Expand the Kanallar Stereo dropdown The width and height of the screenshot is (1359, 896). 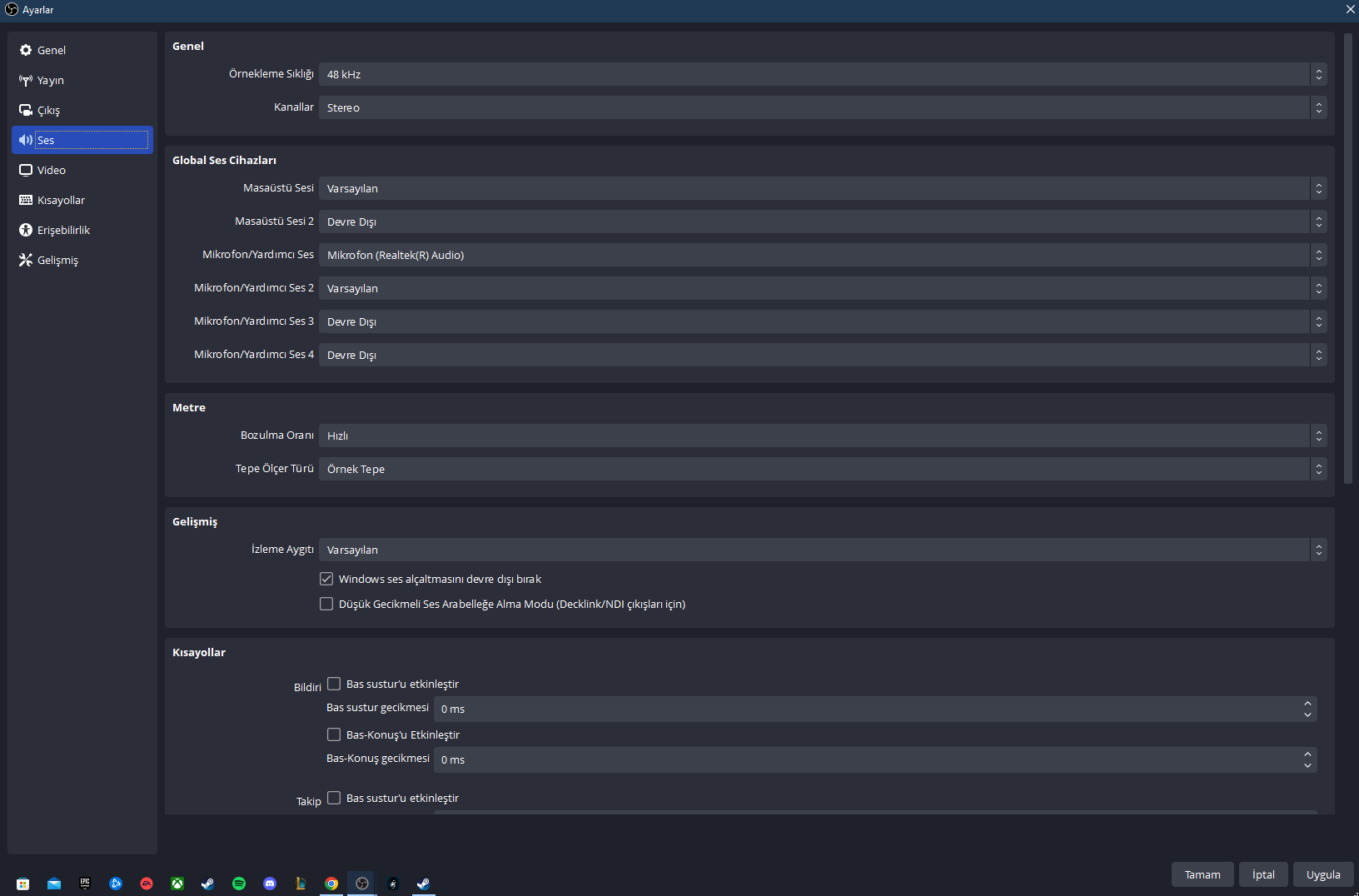[x=823, y=107]
